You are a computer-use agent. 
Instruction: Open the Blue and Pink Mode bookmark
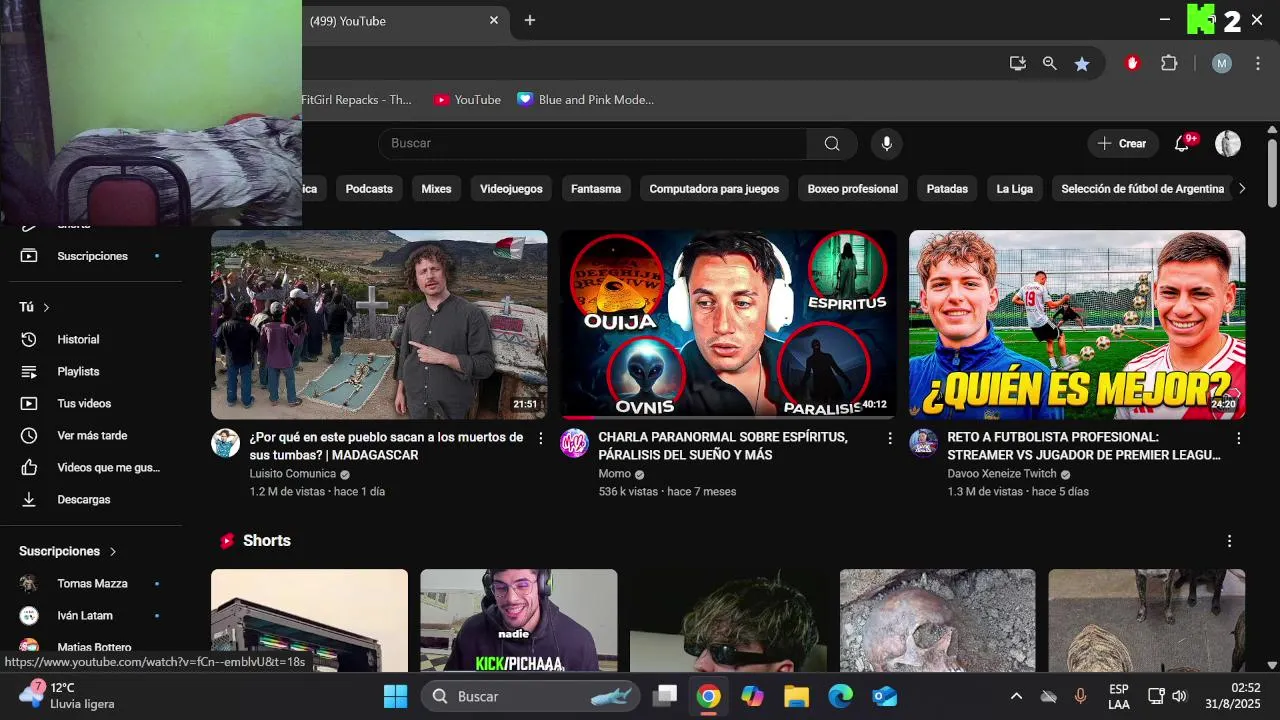(x=586, y=100)
